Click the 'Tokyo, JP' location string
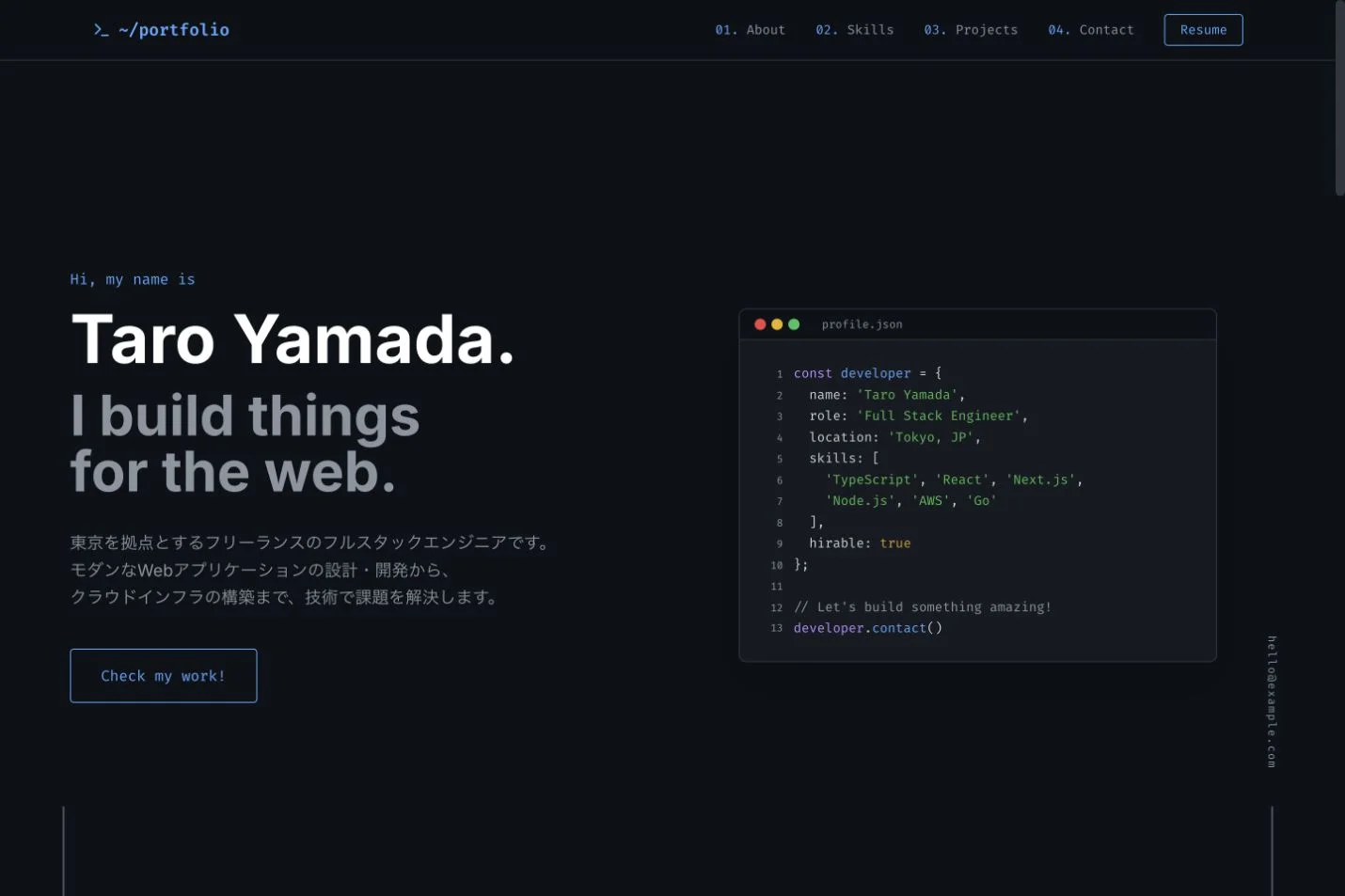The width and height of the screenshot is (1345, 896). coord(931,437)
